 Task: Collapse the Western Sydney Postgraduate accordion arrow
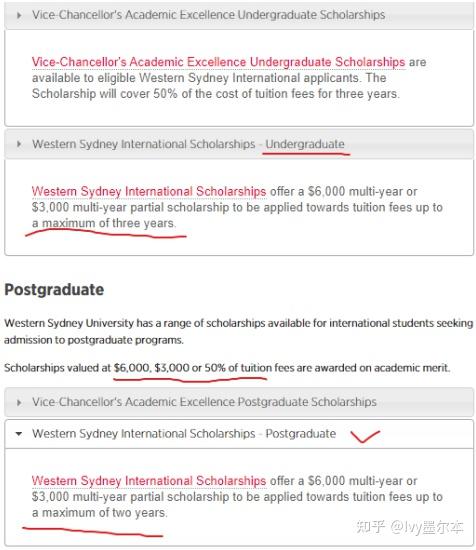tap(19, 434)
